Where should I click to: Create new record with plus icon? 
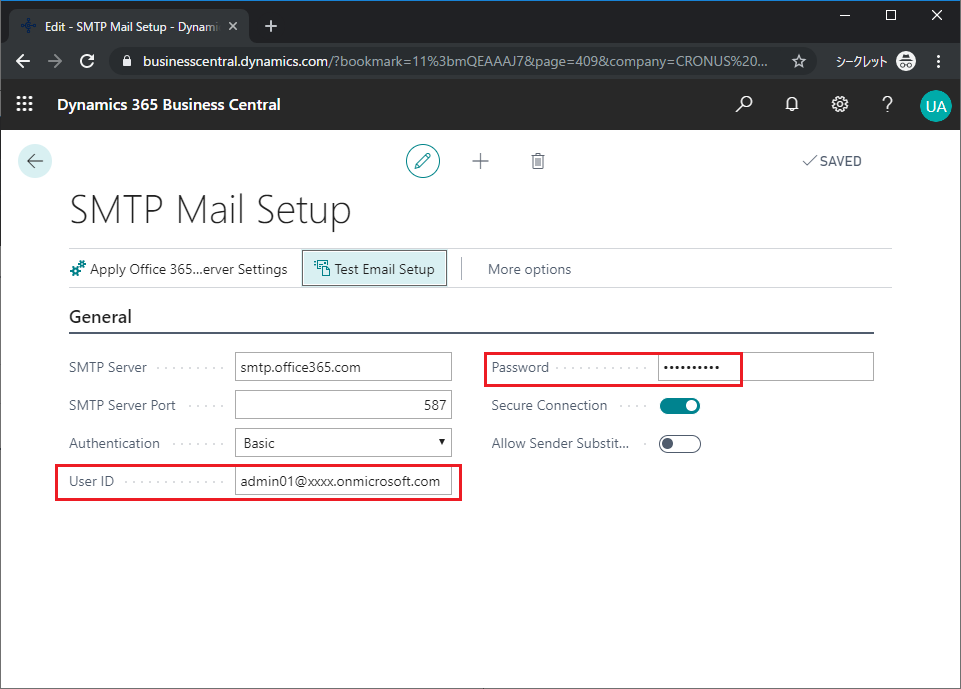[x=480, y=161]
